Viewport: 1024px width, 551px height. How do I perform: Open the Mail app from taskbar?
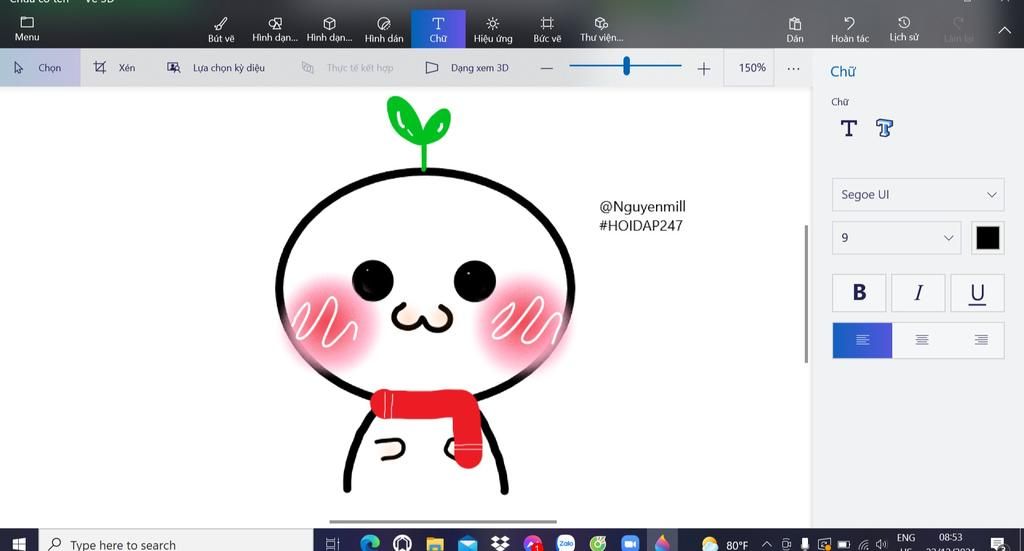pyautogui.click(x=467, y=543)
